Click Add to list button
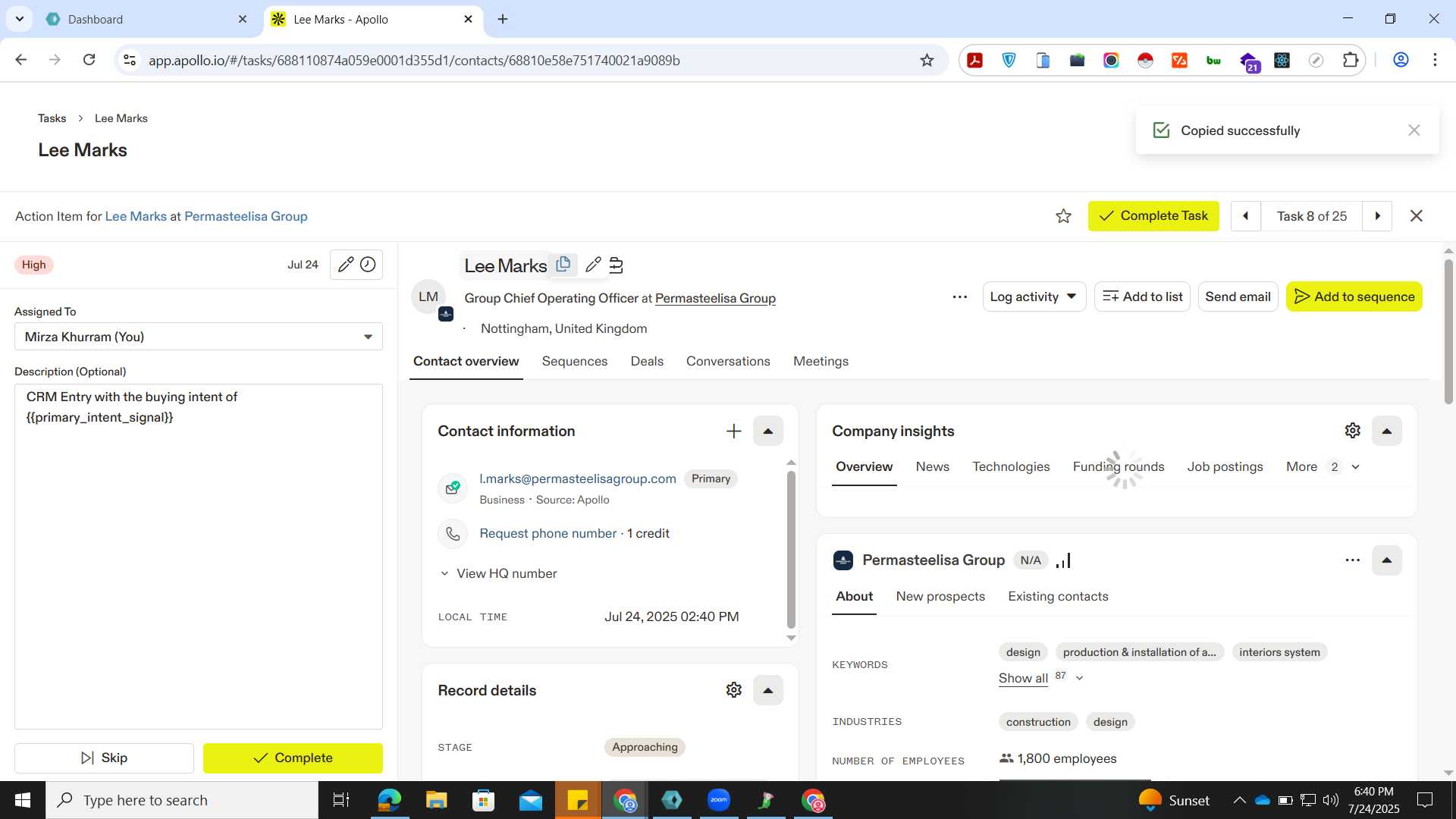Image resolution: width=1456 pixels, height=819 pixels. 1142,297
